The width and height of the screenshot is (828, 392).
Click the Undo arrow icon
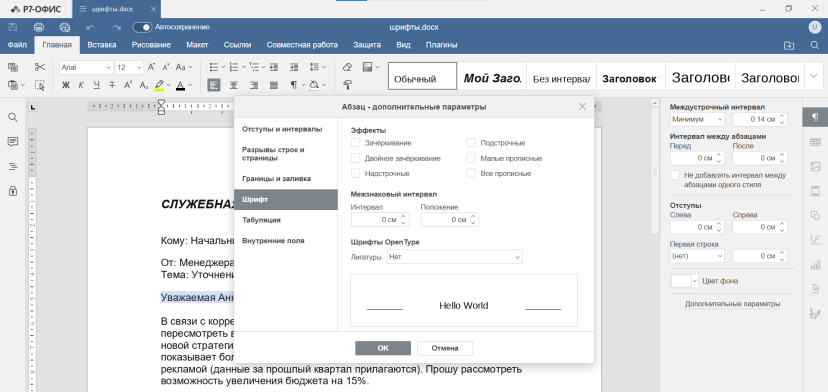coord(90,27)
